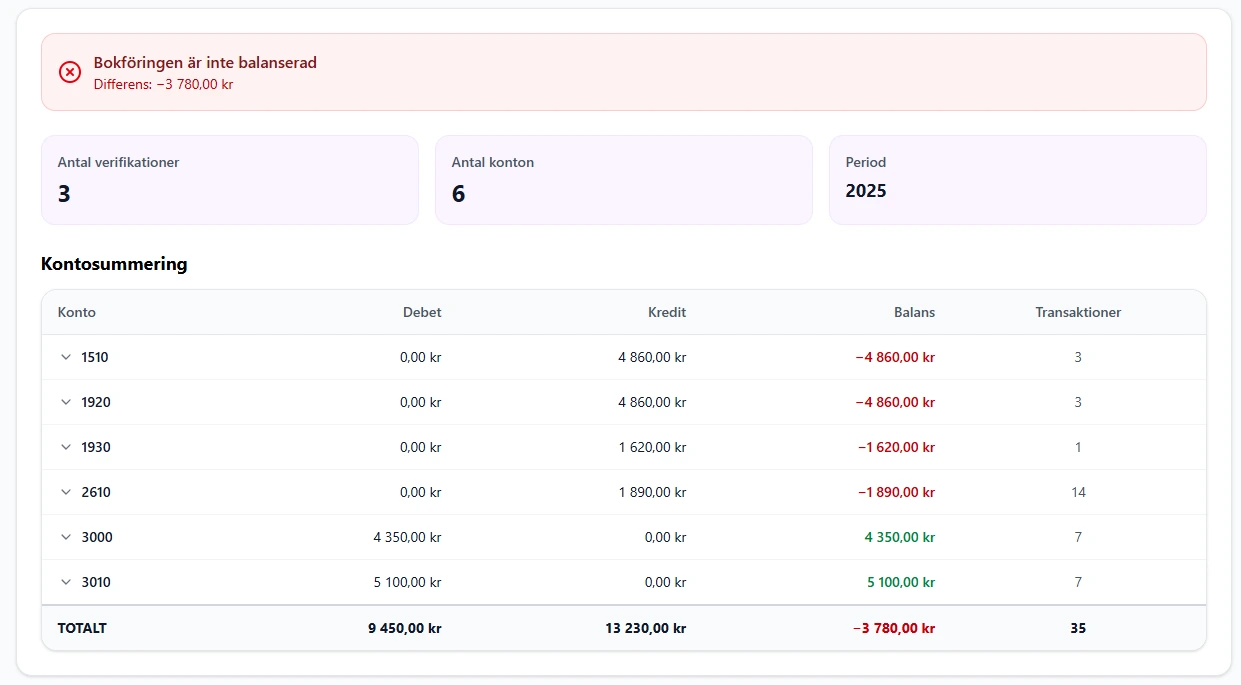
Task: Expand account 3010 row chevron
Action: point(66,582)
